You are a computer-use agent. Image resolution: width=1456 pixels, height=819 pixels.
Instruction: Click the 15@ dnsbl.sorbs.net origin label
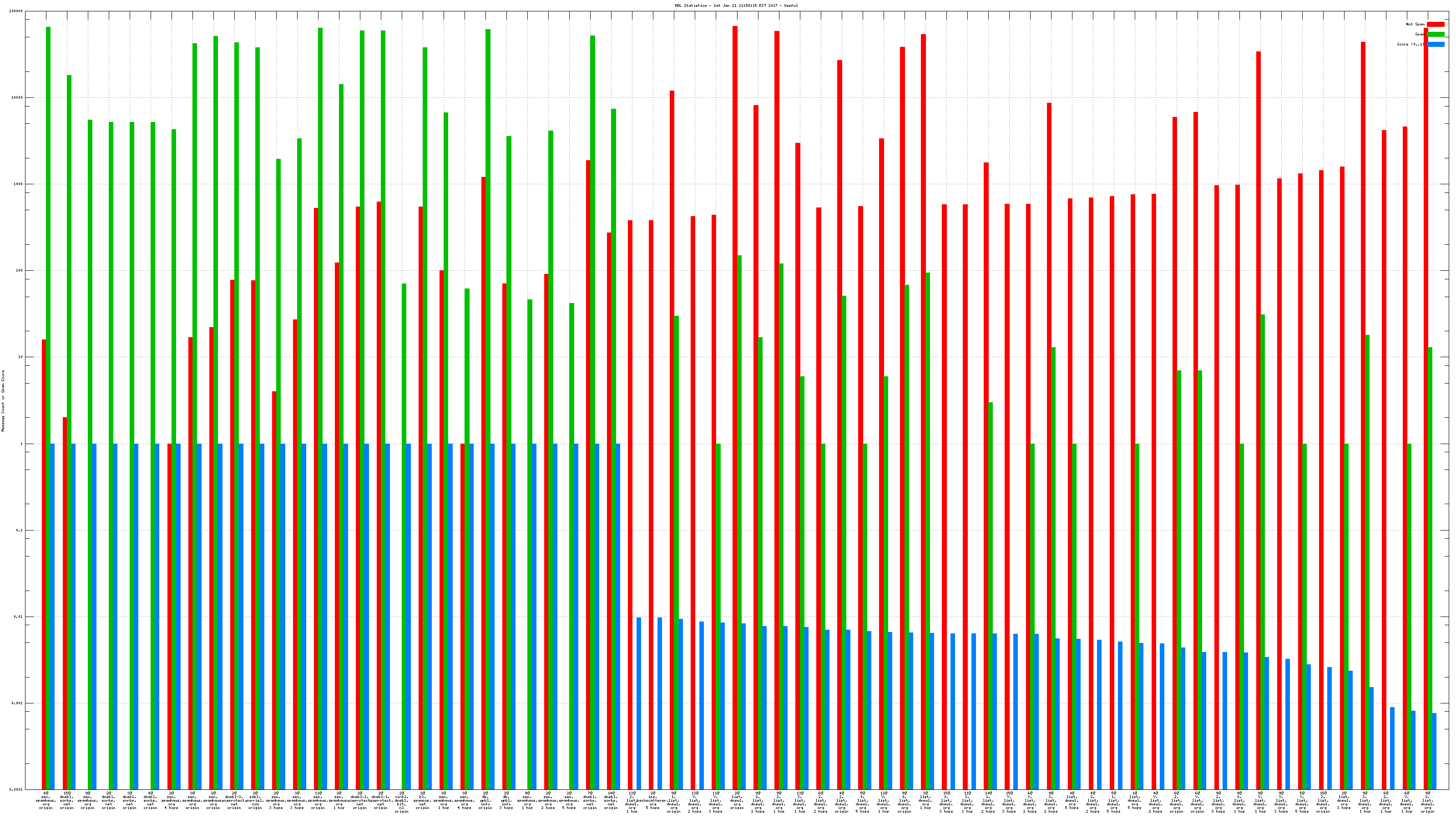click(67, 800)
